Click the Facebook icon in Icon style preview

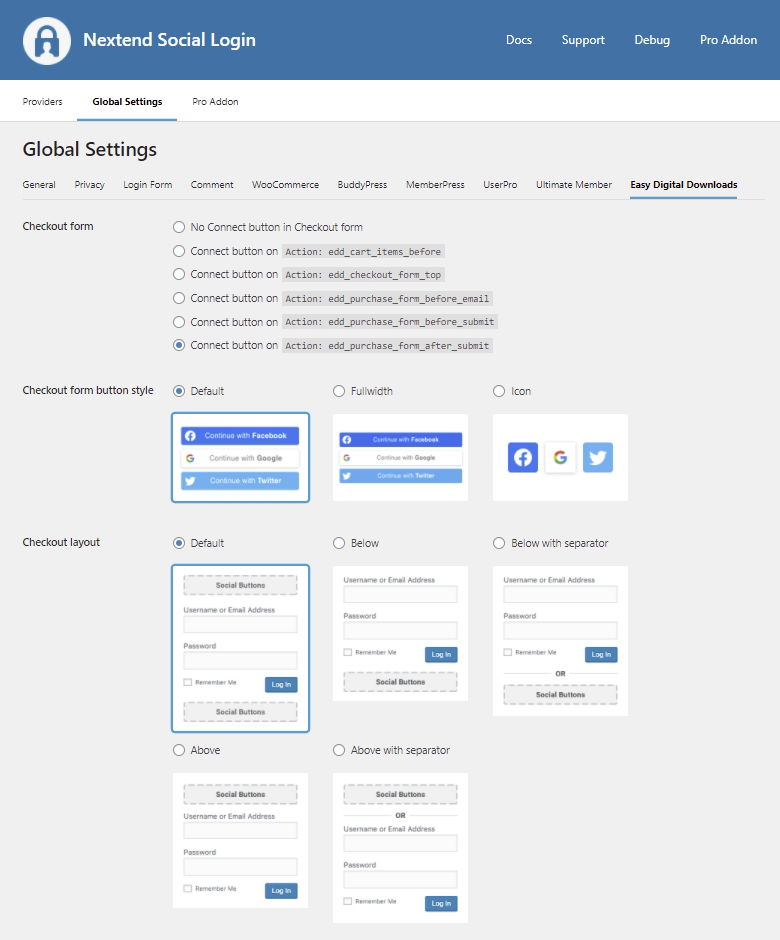click(x=522, y=458)
